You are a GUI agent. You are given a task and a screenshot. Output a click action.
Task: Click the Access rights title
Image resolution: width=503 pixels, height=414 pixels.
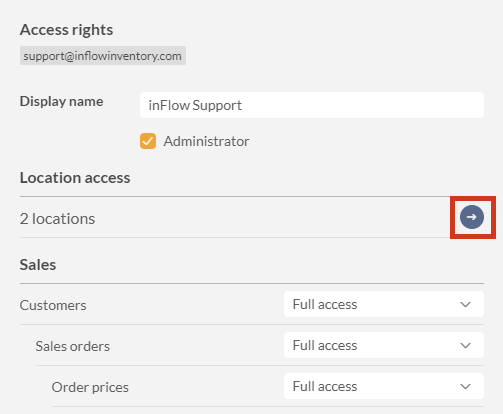[66, 30]
